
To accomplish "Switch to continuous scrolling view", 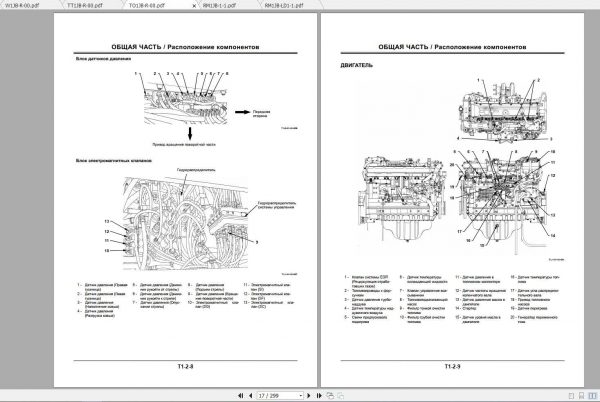I will [x=582, y=396].
